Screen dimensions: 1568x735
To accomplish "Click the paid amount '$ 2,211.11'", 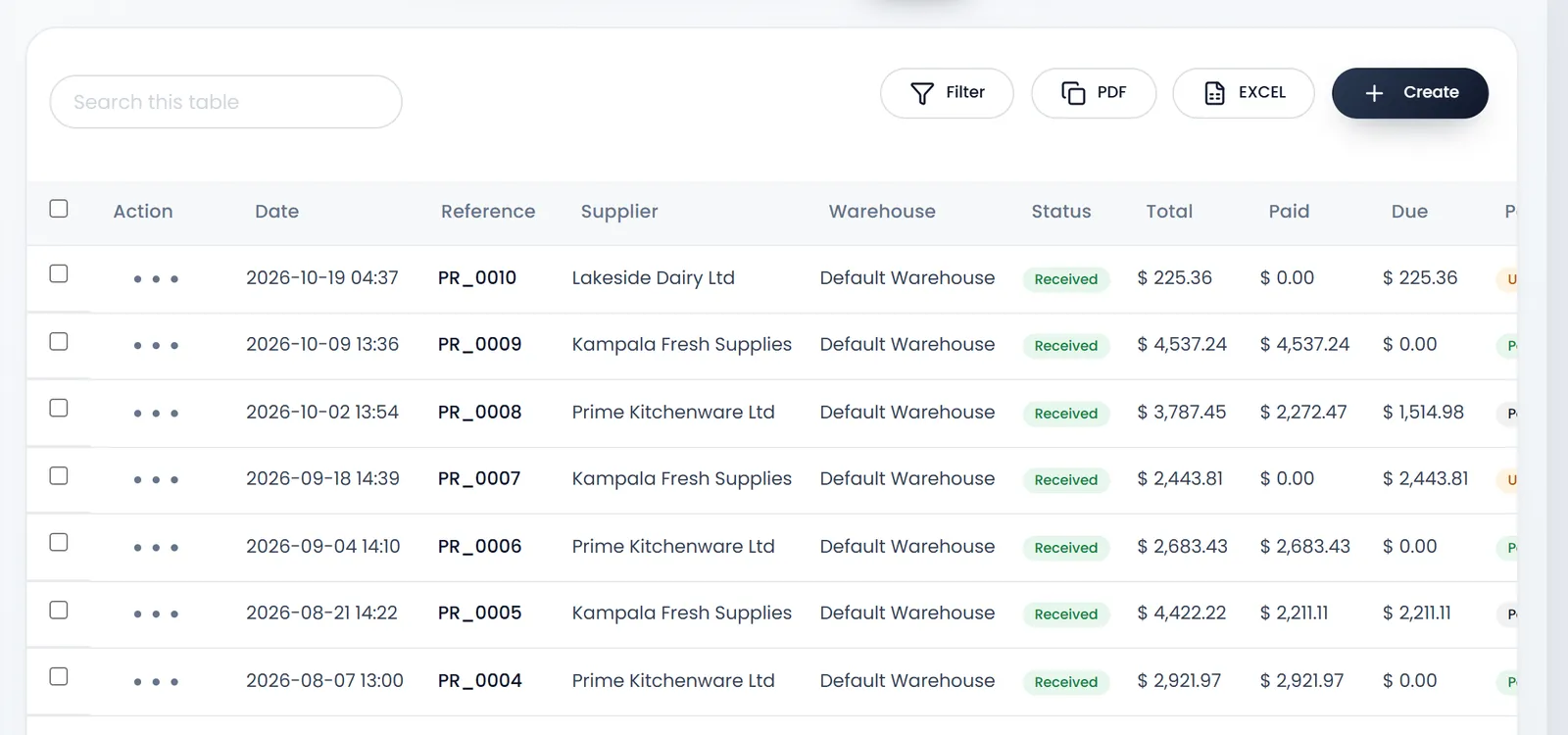I will click(x=1295, y=613).
